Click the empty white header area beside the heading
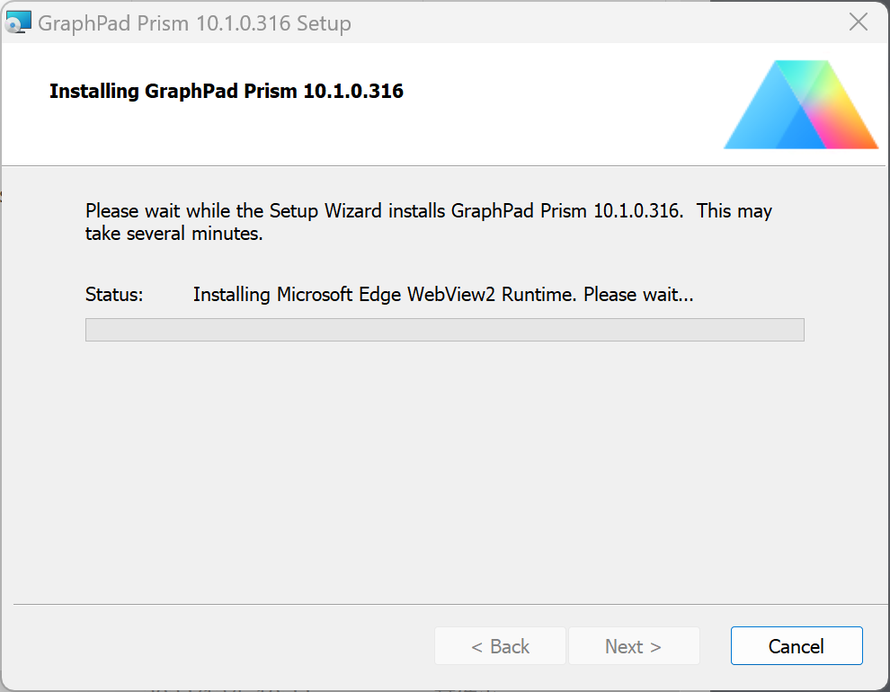This screenshot has height=692, width=890. click(x=560, y=110)
